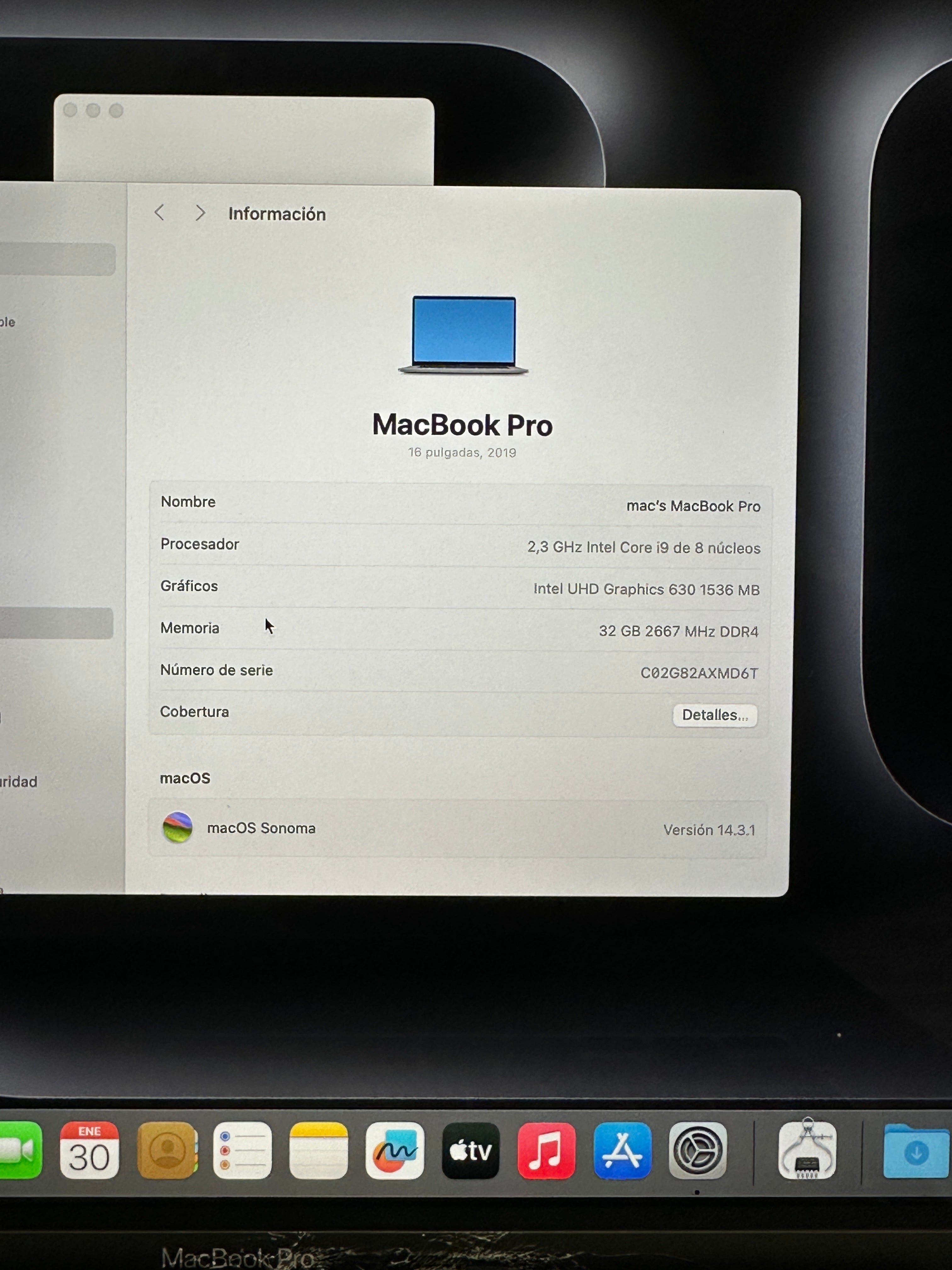Click the Cobertura row label
Viewport: 952px width, 1270px height.
pyautogui.click(x=195, y=712)
